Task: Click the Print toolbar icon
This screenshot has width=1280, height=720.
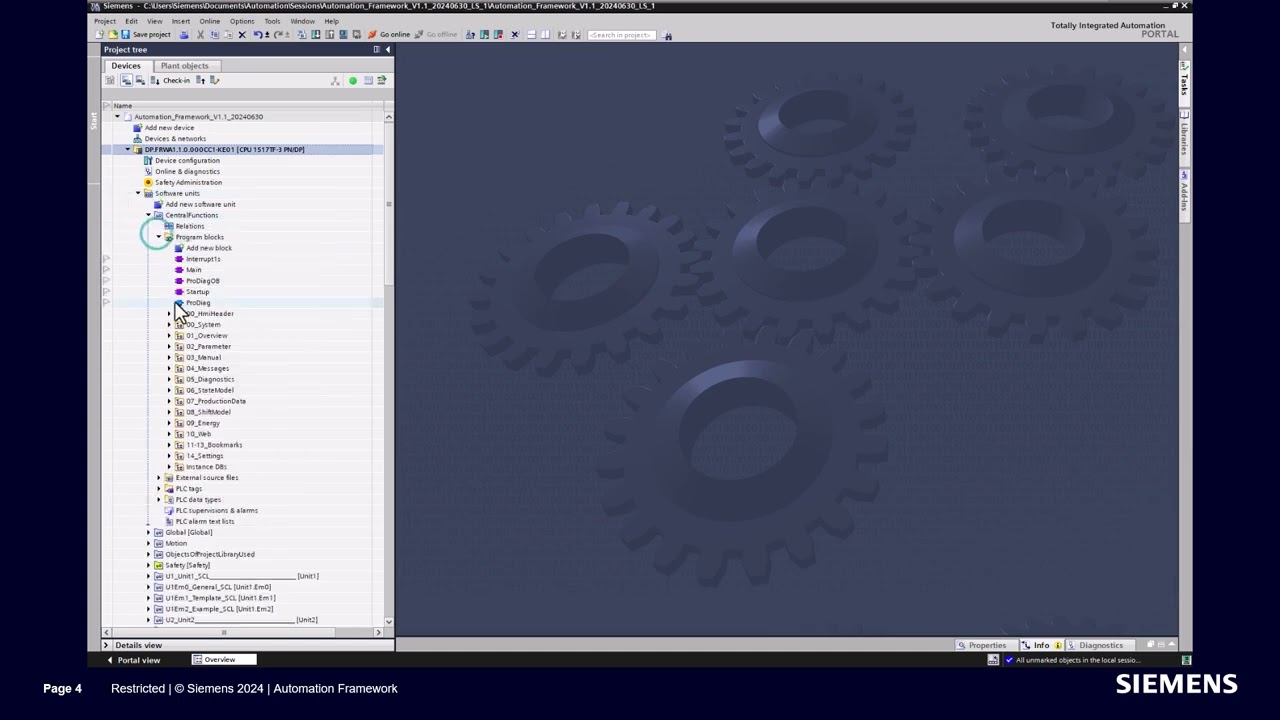Action: tap(184, 35)
